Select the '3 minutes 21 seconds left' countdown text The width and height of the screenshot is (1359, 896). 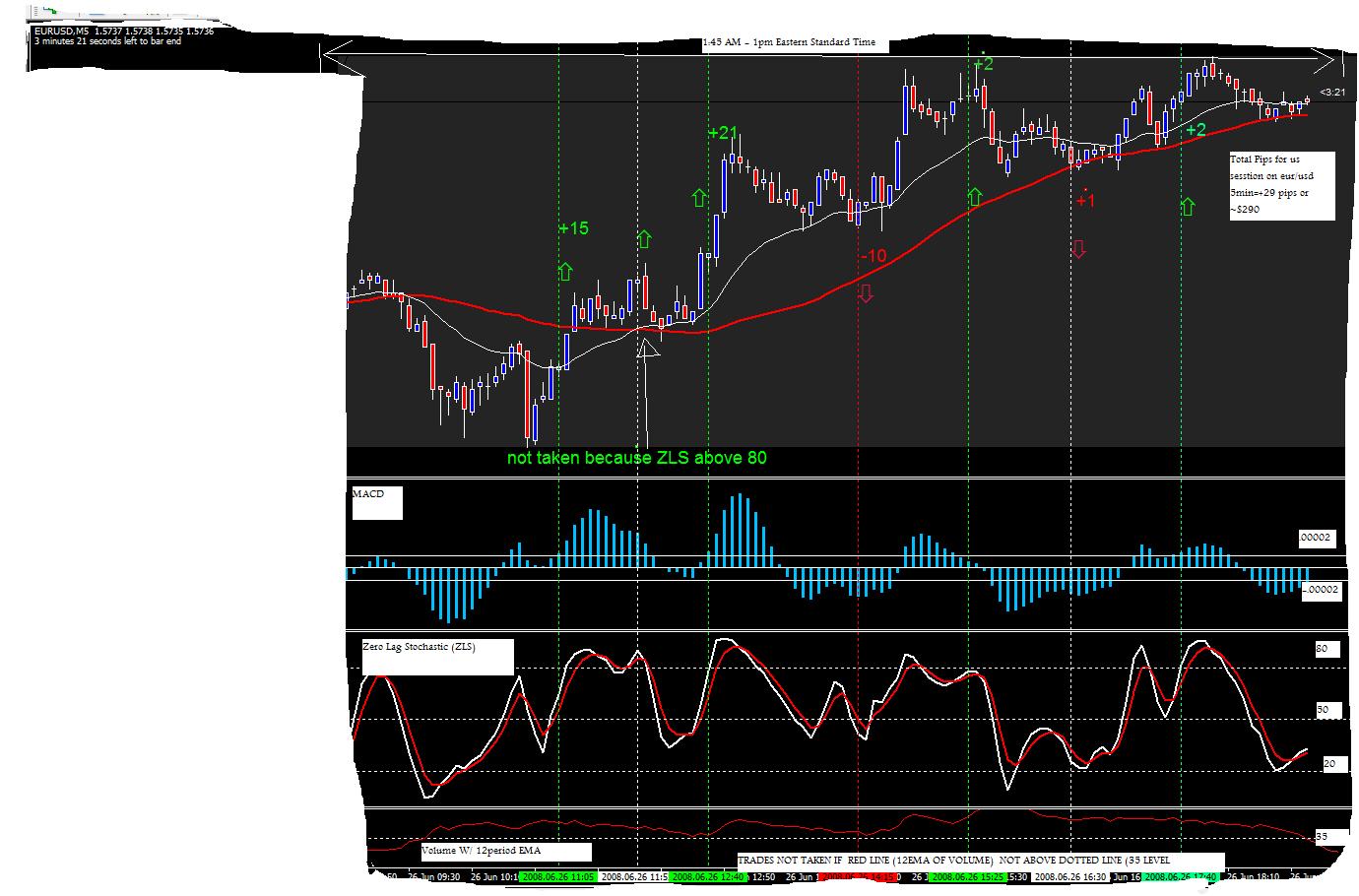point(107,41)
